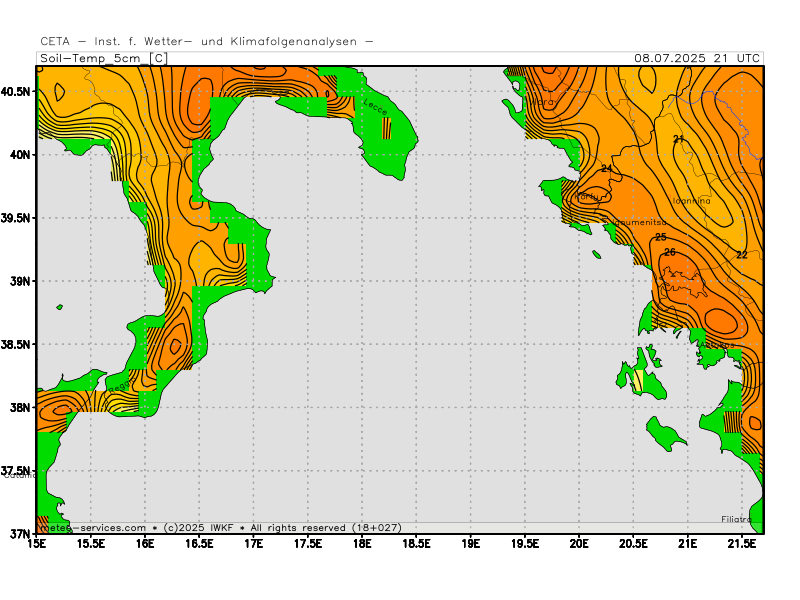
Task: Click the 'Filiatra' city label
Action: tap(736, 519)
